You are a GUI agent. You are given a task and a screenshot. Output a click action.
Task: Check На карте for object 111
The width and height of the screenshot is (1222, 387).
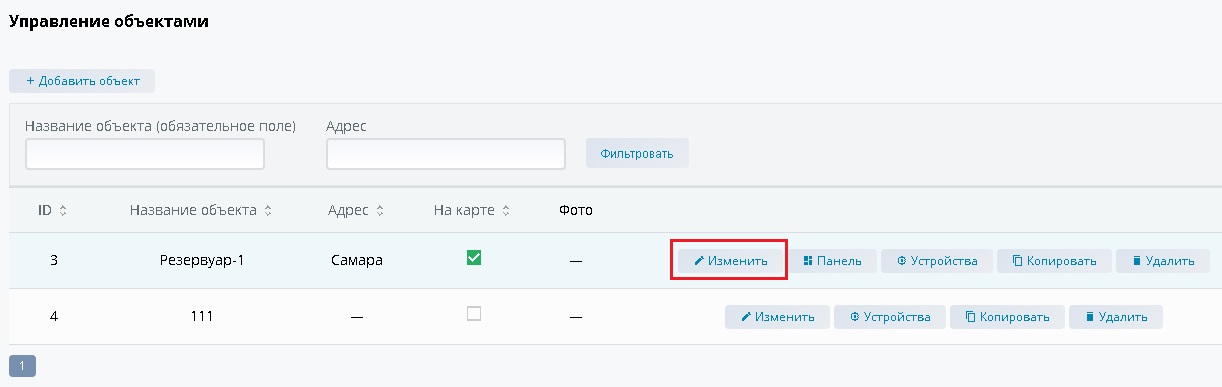point(474,314)
